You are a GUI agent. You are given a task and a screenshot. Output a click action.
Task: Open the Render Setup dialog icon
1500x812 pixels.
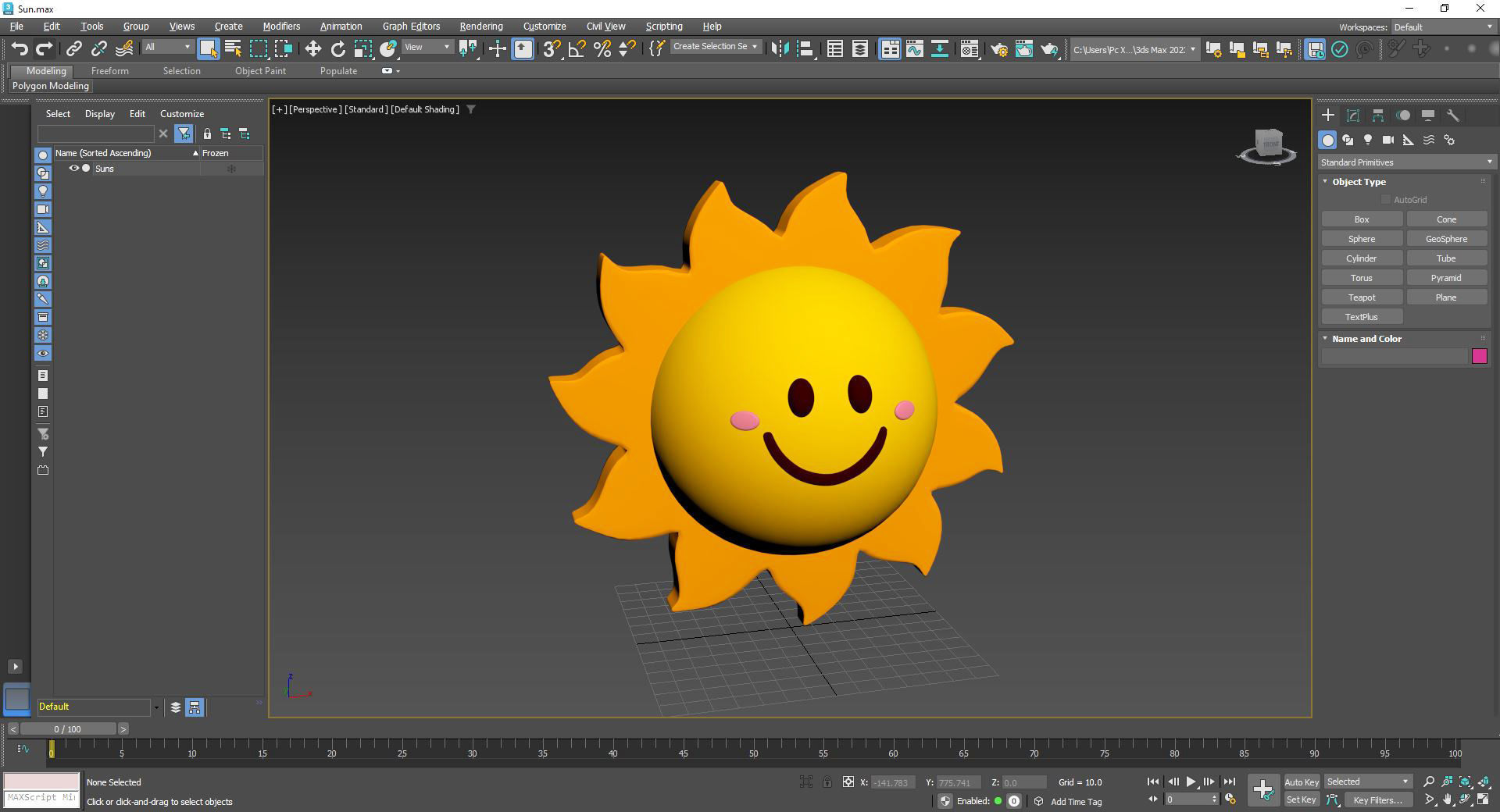point(998,49)
